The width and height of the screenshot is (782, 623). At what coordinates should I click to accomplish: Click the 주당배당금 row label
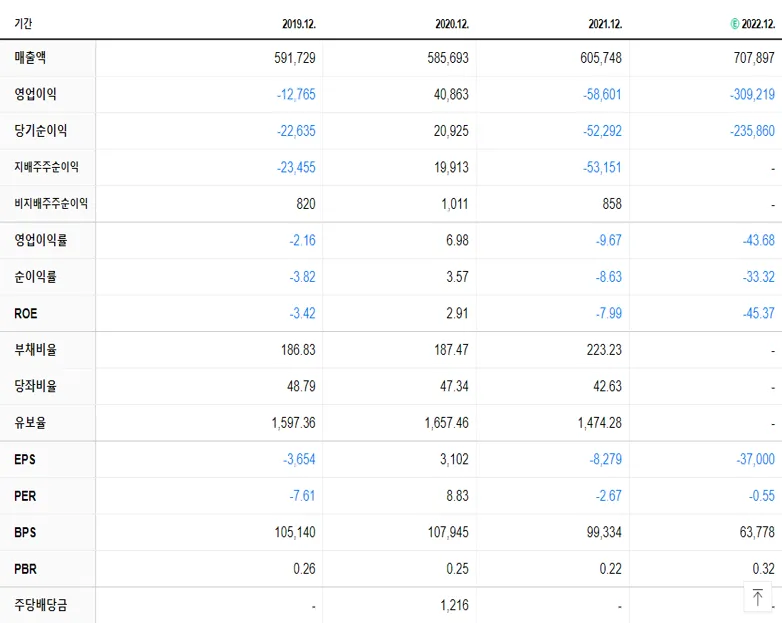pos(40,605)
